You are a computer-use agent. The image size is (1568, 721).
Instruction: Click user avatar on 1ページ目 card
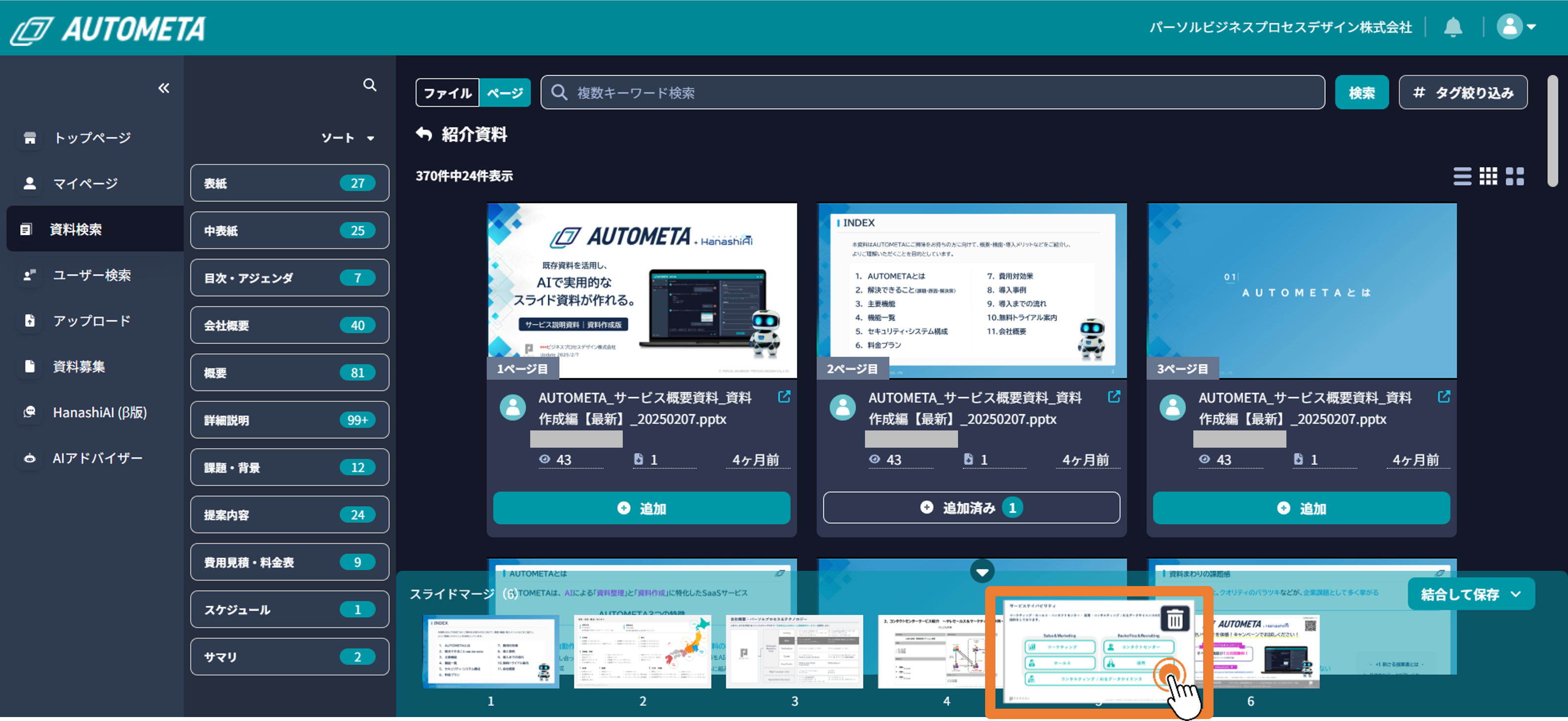pos(512,407)
